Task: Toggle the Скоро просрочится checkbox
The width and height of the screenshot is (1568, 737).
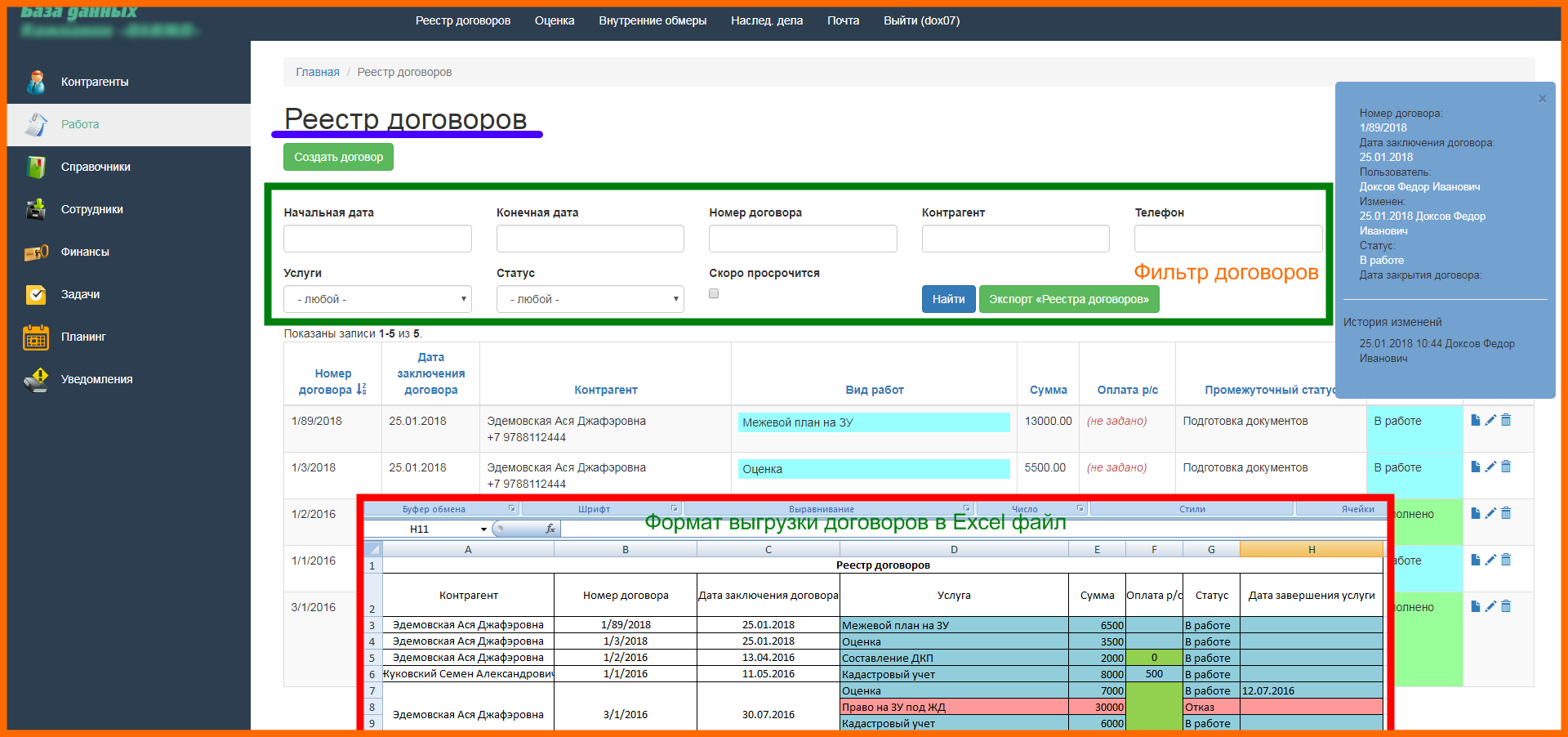Action: pos(714,293)
